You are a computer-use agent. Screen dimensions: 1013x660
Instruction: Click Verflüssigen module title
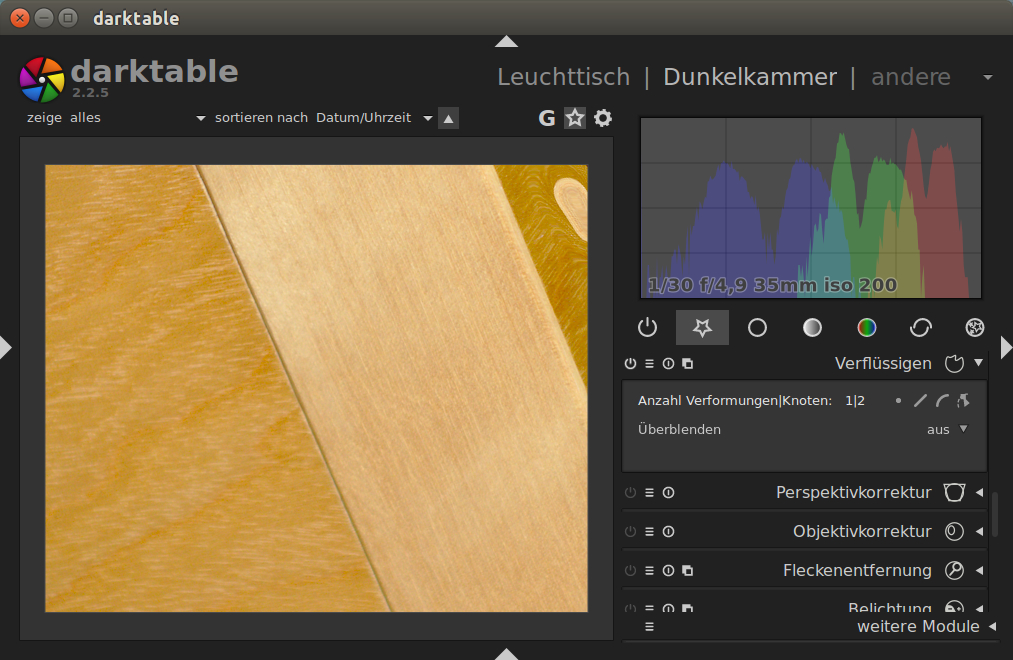pyautogui.click(x=883, y=364)
